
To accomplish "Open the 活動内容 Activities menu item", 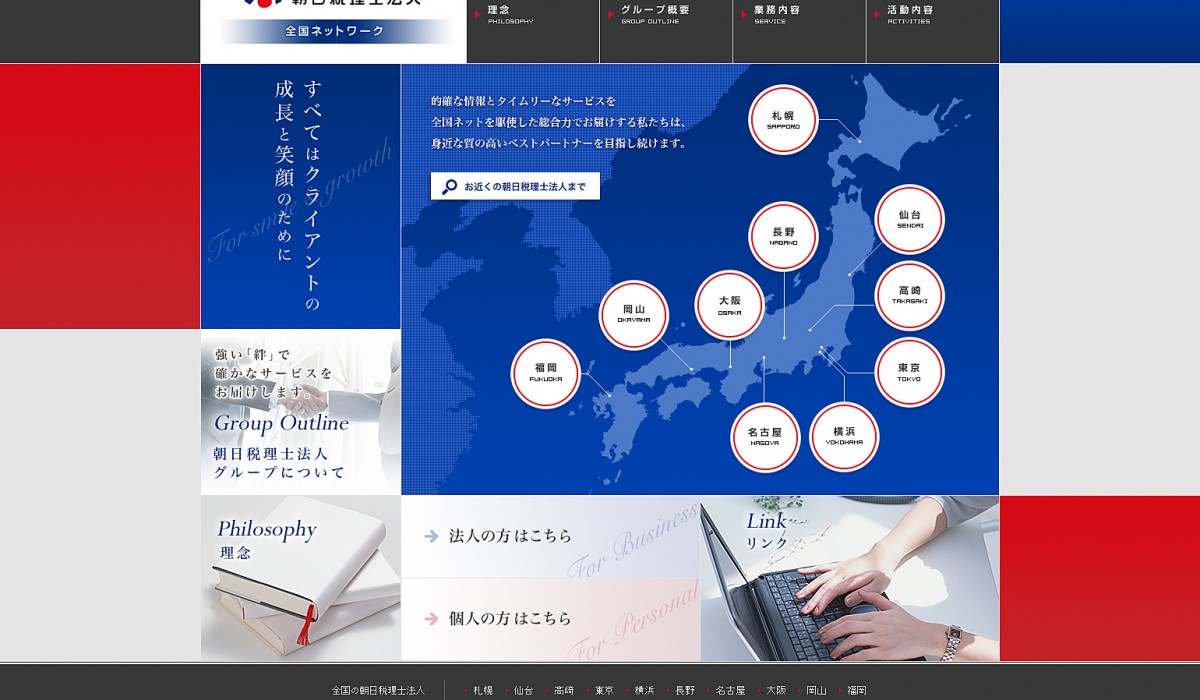I will coord(933,31).
